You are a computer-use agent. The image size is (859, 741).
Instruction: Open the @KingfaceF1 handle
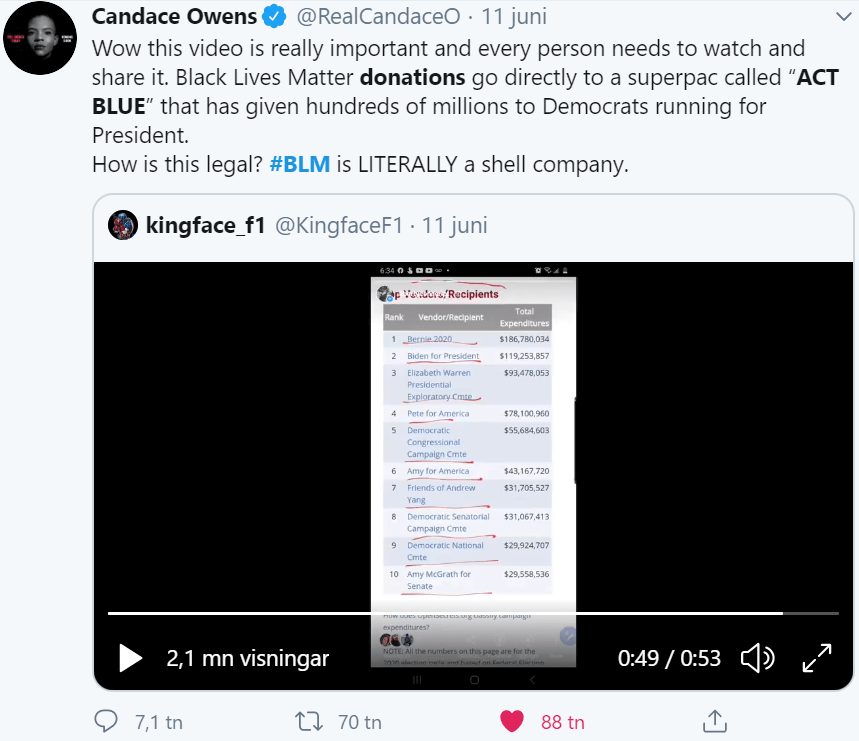[339, 225]
